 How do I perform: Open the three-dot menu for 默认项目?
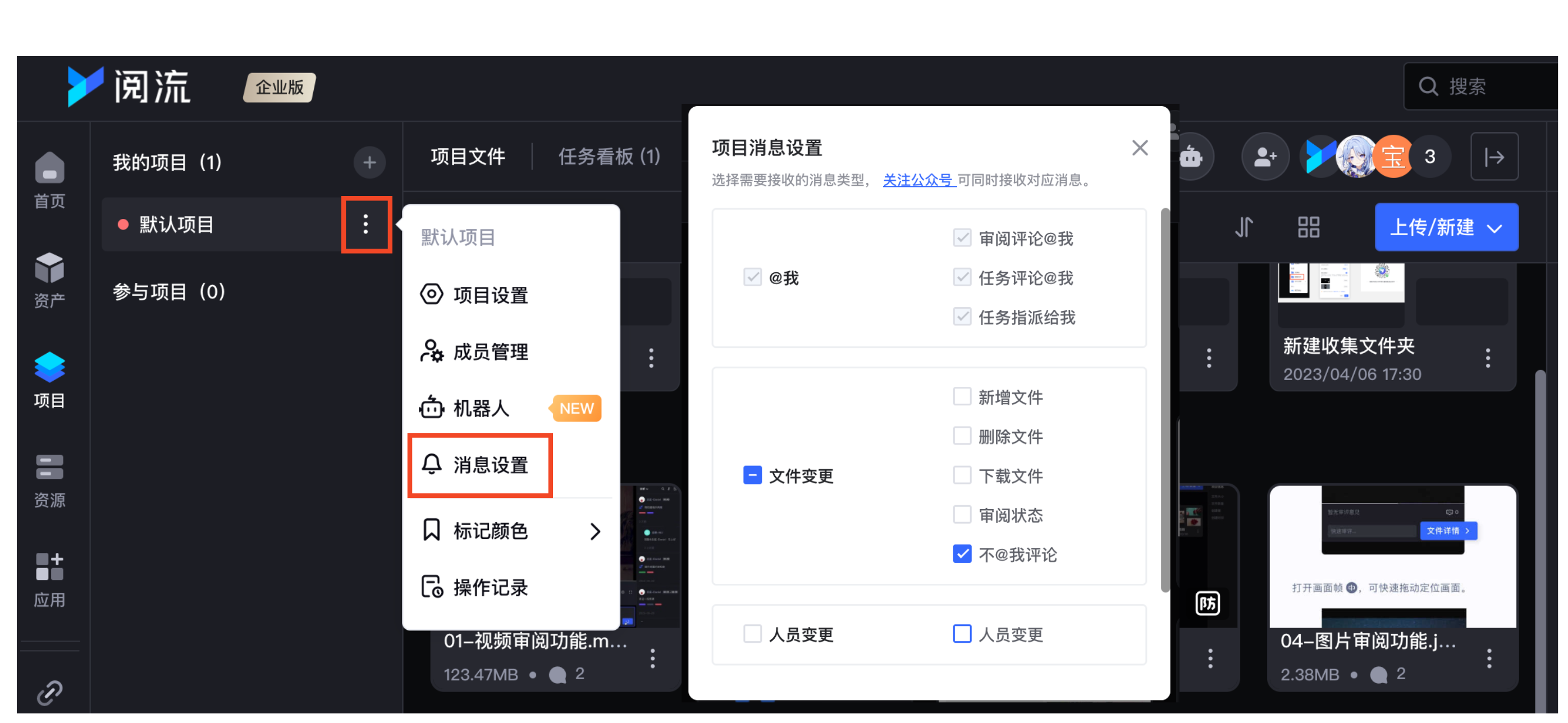pyautogui.click(x=366, y=225)
